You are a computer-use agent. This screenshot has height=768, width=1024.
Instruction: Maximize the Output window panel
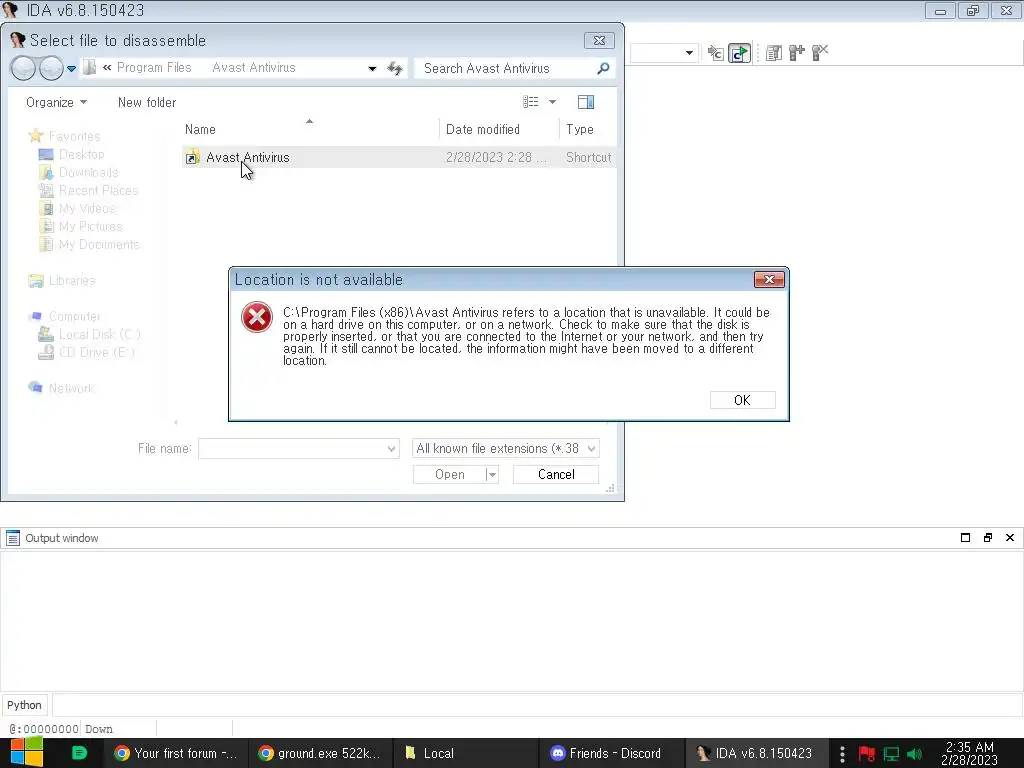pos(965,537)
